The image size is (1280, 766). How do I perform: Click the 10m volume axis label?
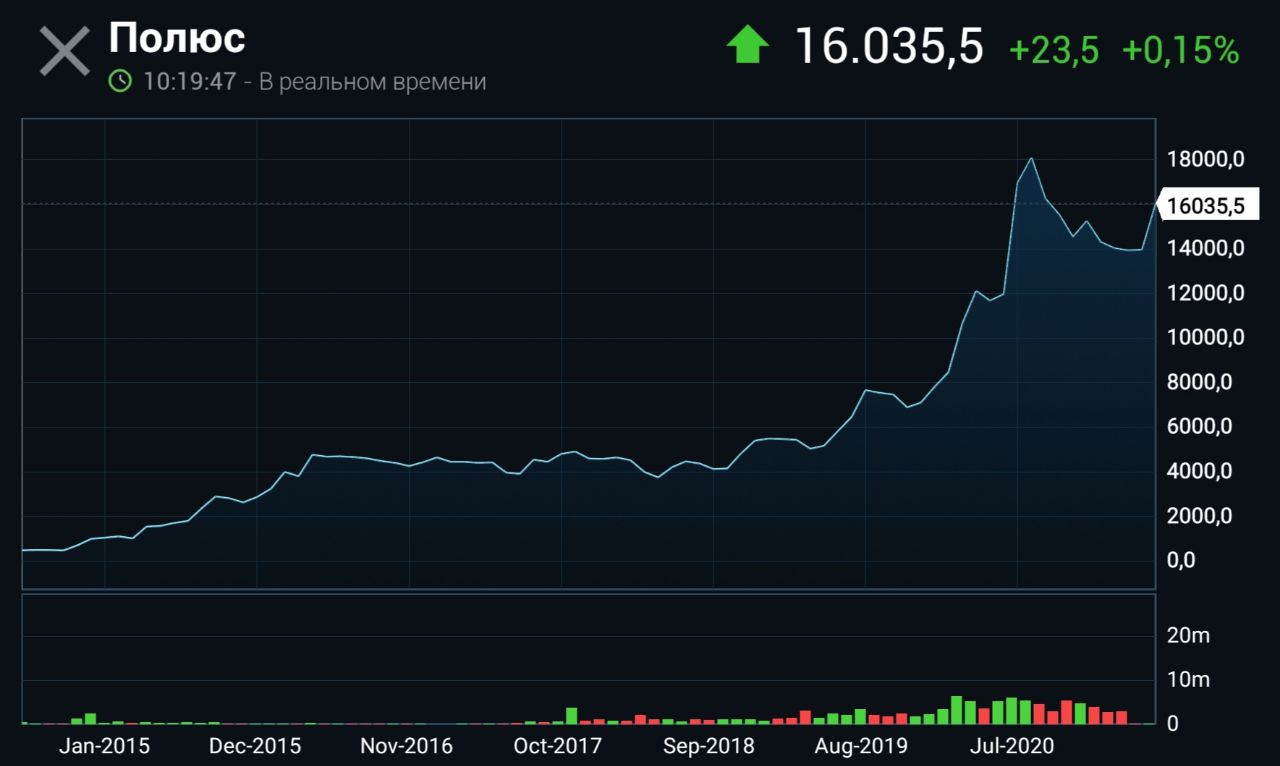tap(1188, 680)
